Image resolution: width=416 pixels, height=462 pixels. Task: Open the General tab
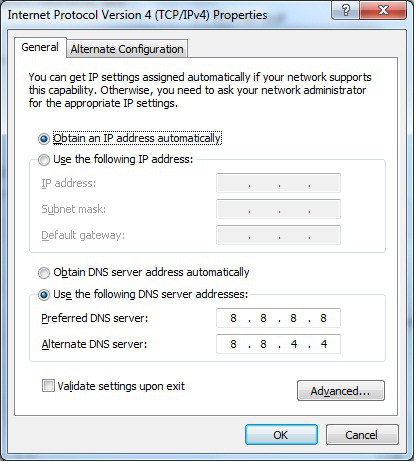pos(40,47)
